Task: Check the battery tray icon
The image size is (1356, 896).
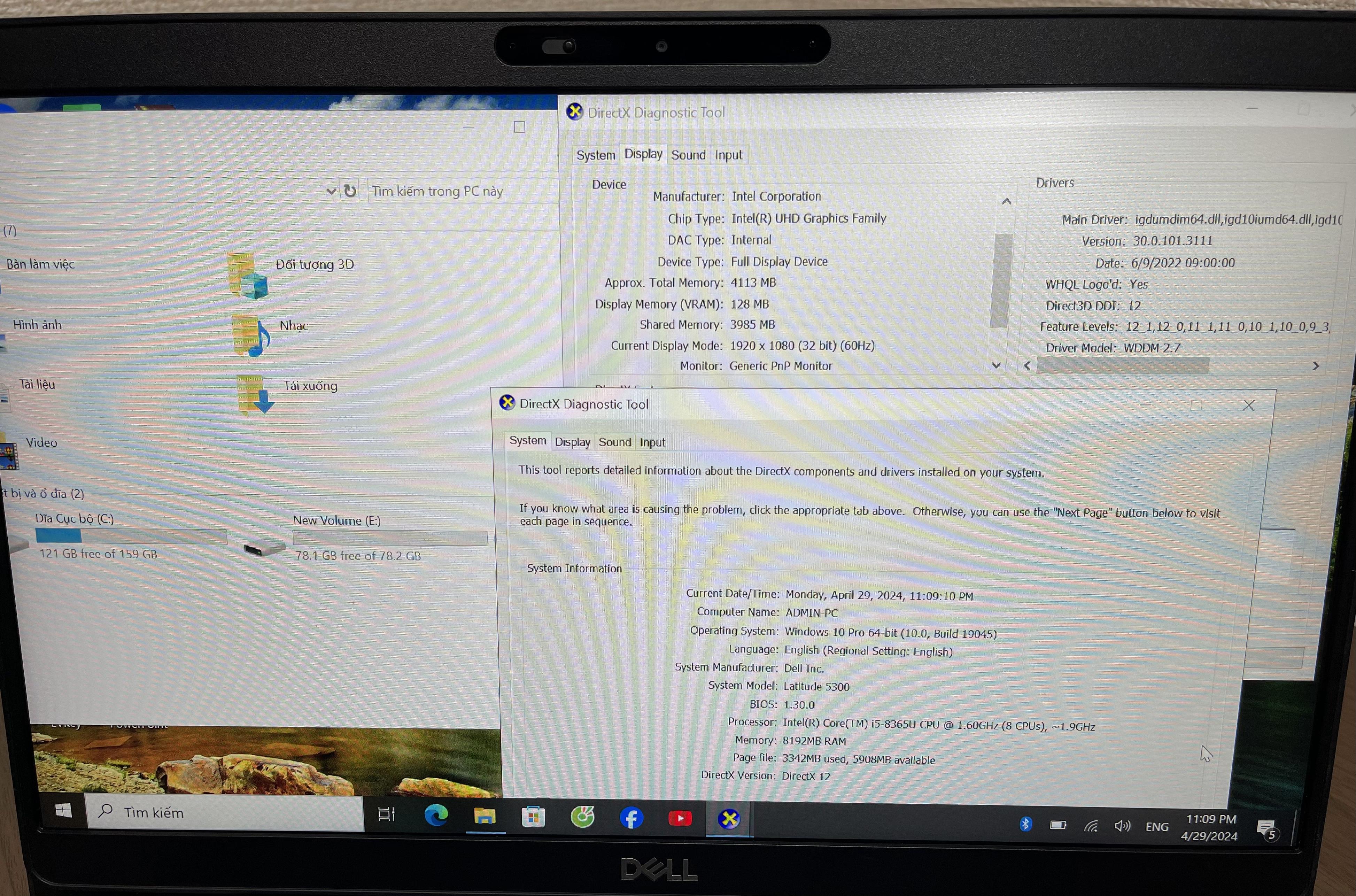Action: point(1058,825)
